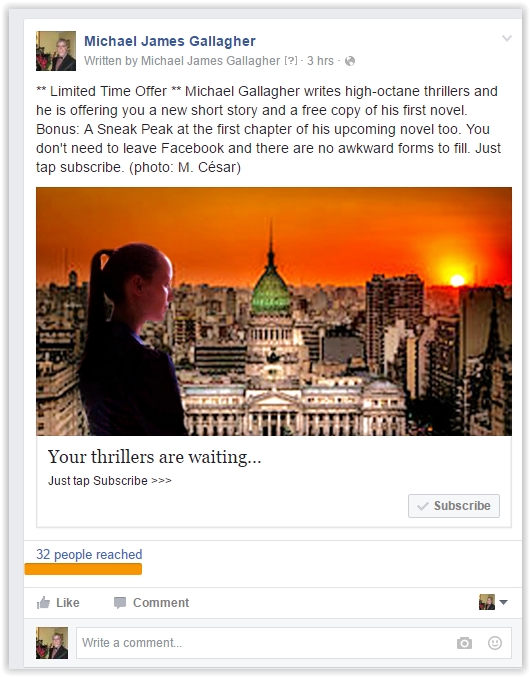Click commenter avatar beside comment box

52,643
